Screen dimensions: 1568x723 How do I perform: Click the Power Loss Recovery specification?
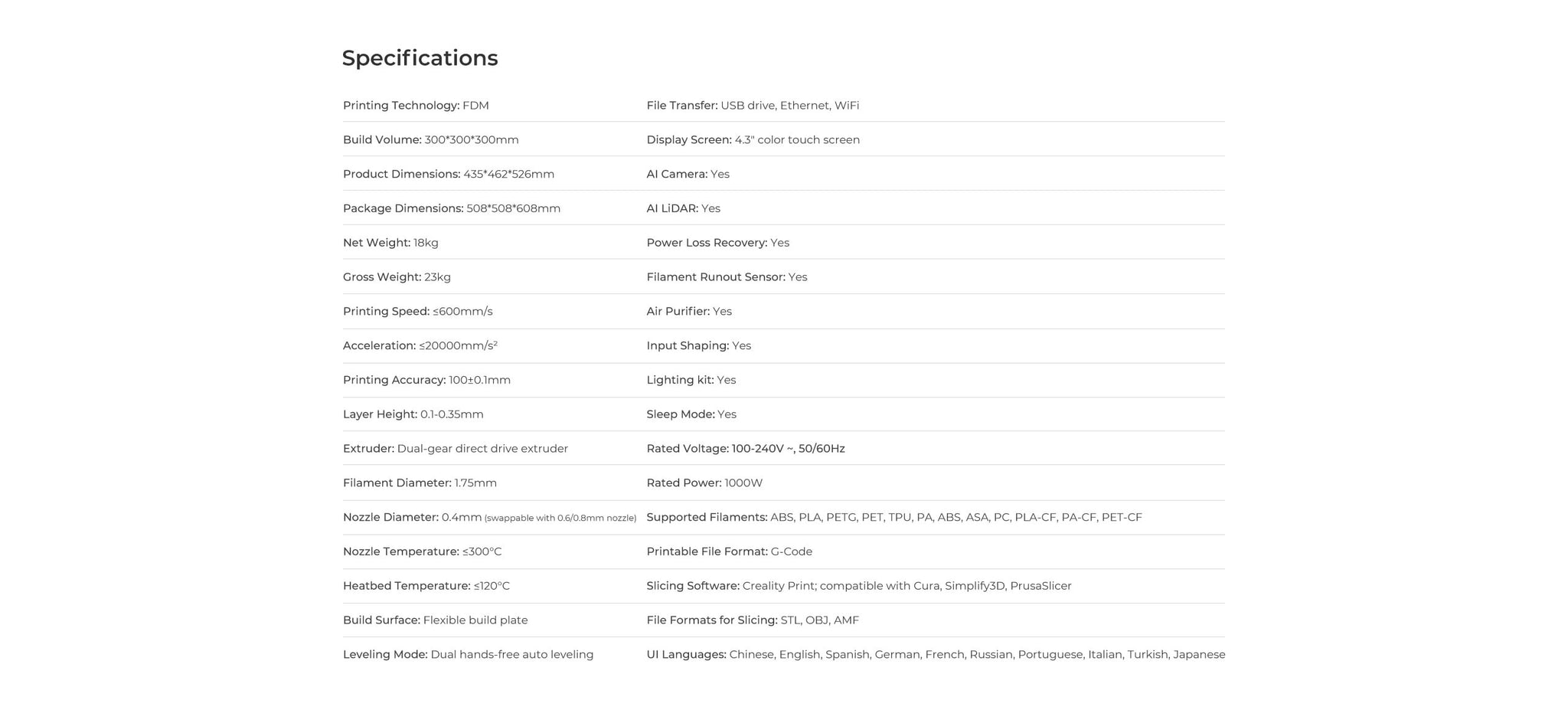(717, 243)
